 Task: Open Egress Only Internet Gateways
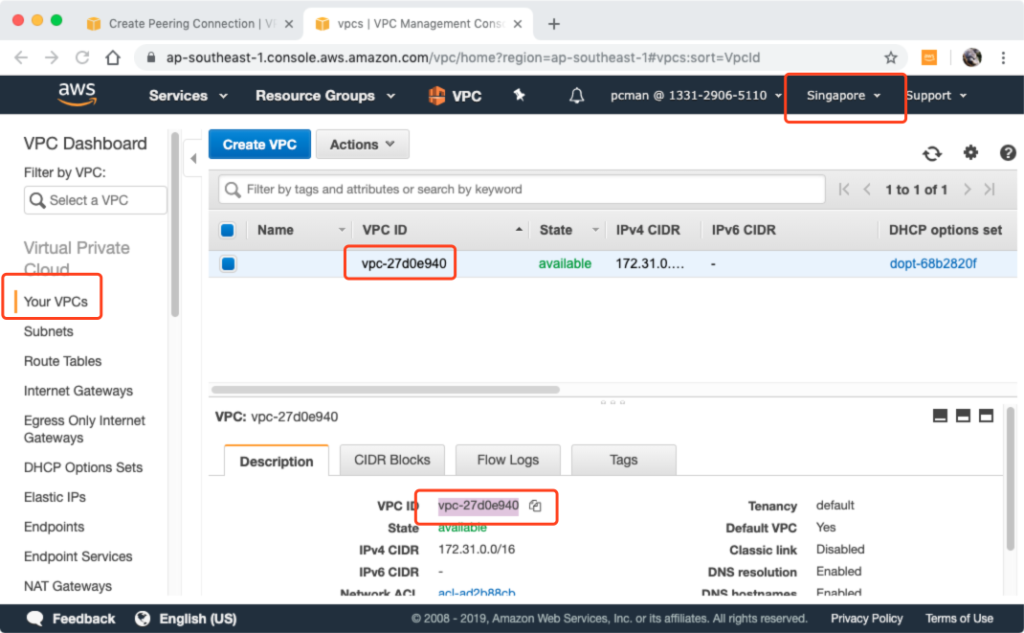click(x=84, y=429)
